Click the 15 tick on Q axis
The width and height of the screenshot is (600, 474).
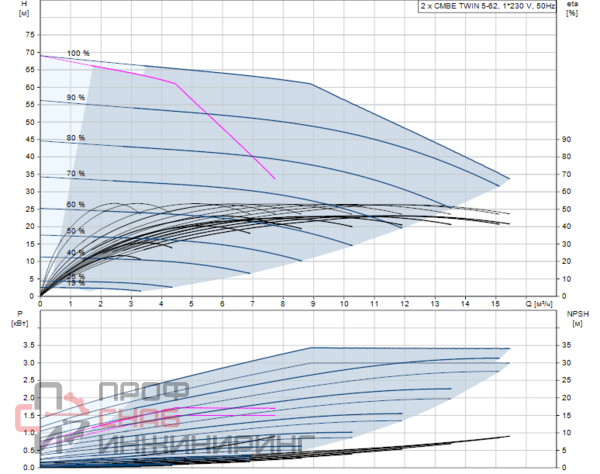coord(495,301)
